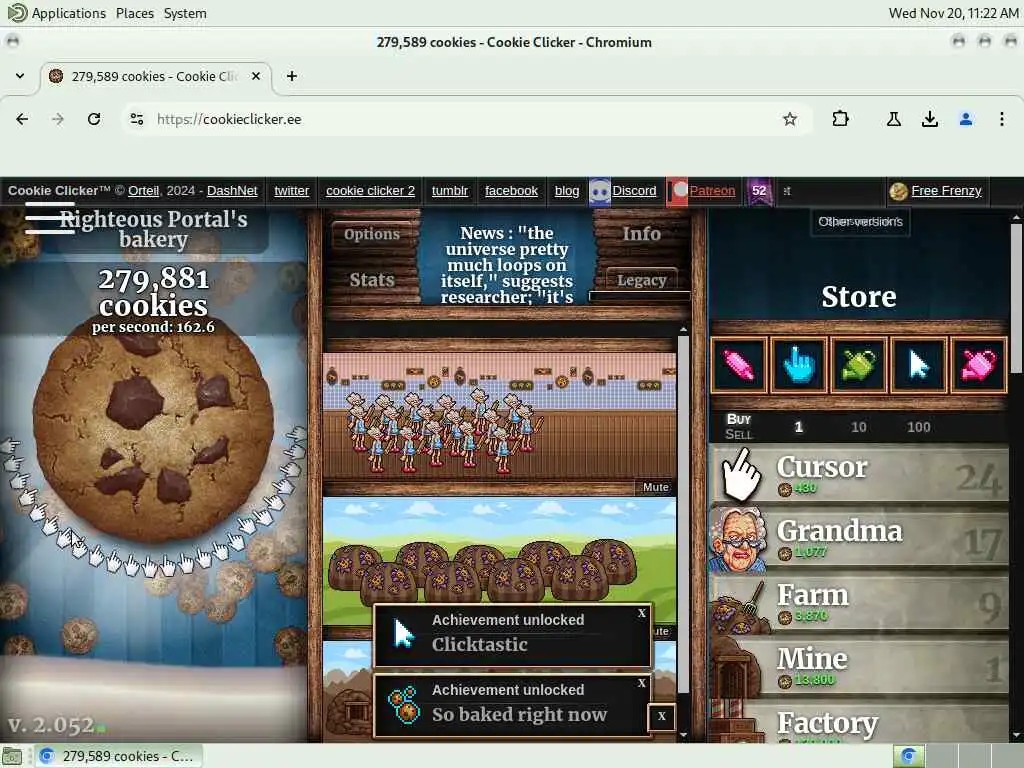Viewport: 1024px width, 768px height.
Task: Reload the Cookie Clicker page
Action: point(94,119)
